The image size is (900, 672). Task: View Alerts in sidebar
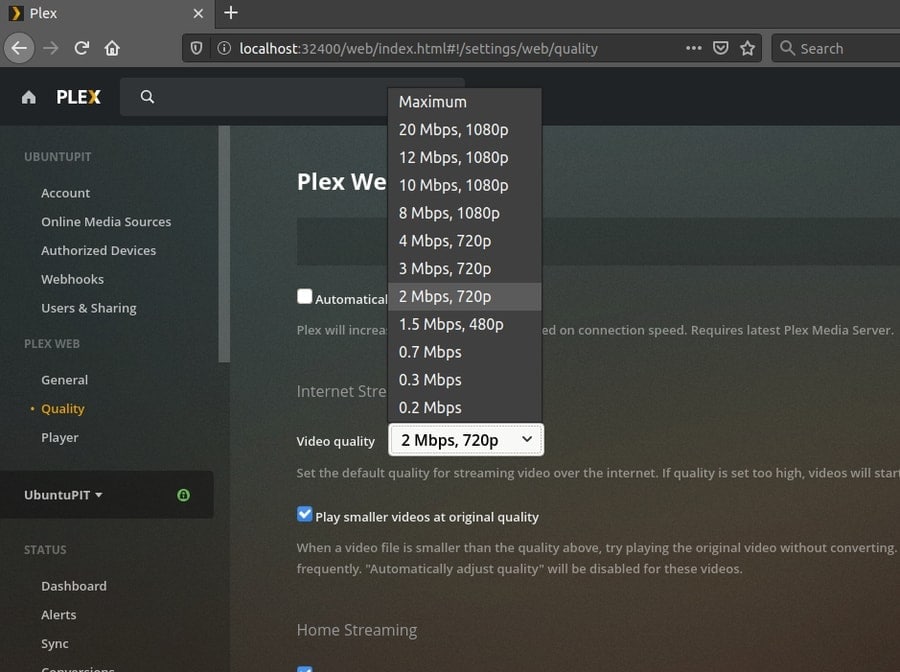coord(59,615)
